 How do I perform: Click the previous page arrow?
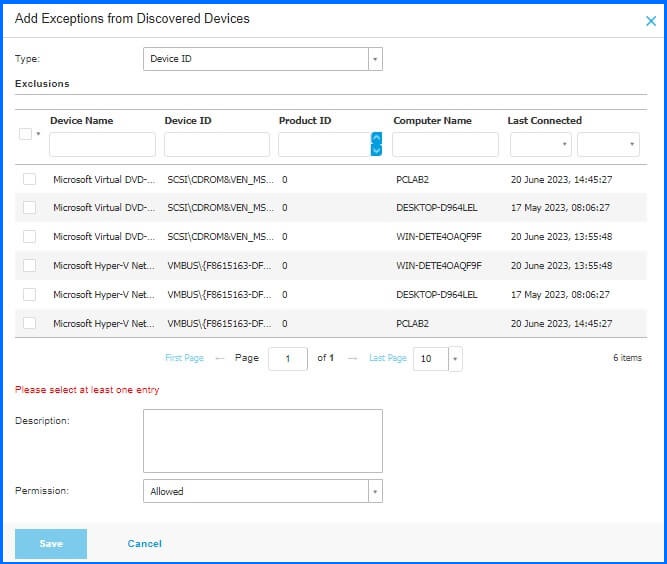pyautogui.click(x=219, y=359)
